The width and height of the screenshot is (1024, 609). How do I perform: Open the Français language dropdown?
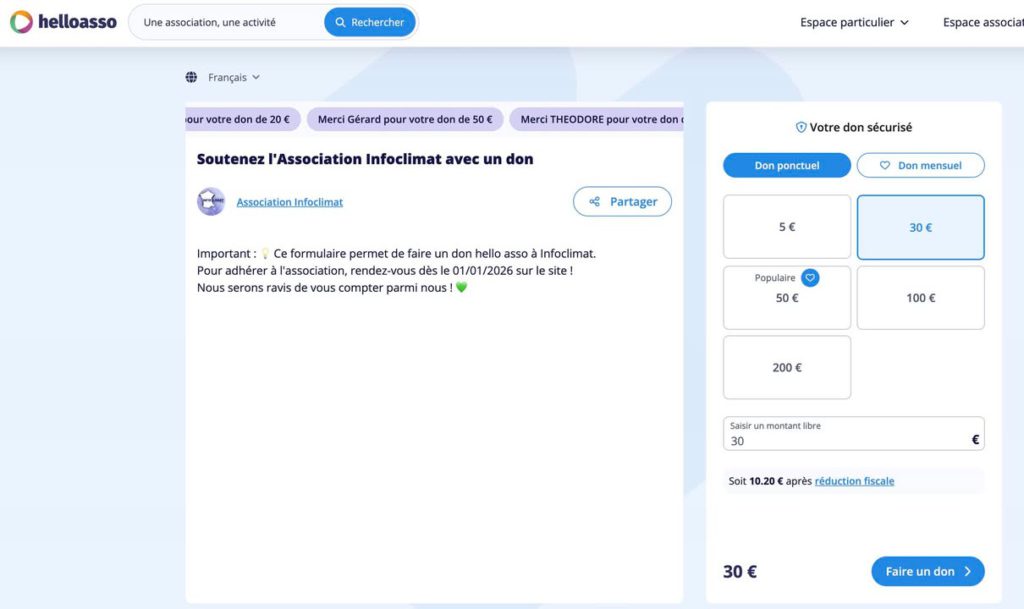[233, 77]
